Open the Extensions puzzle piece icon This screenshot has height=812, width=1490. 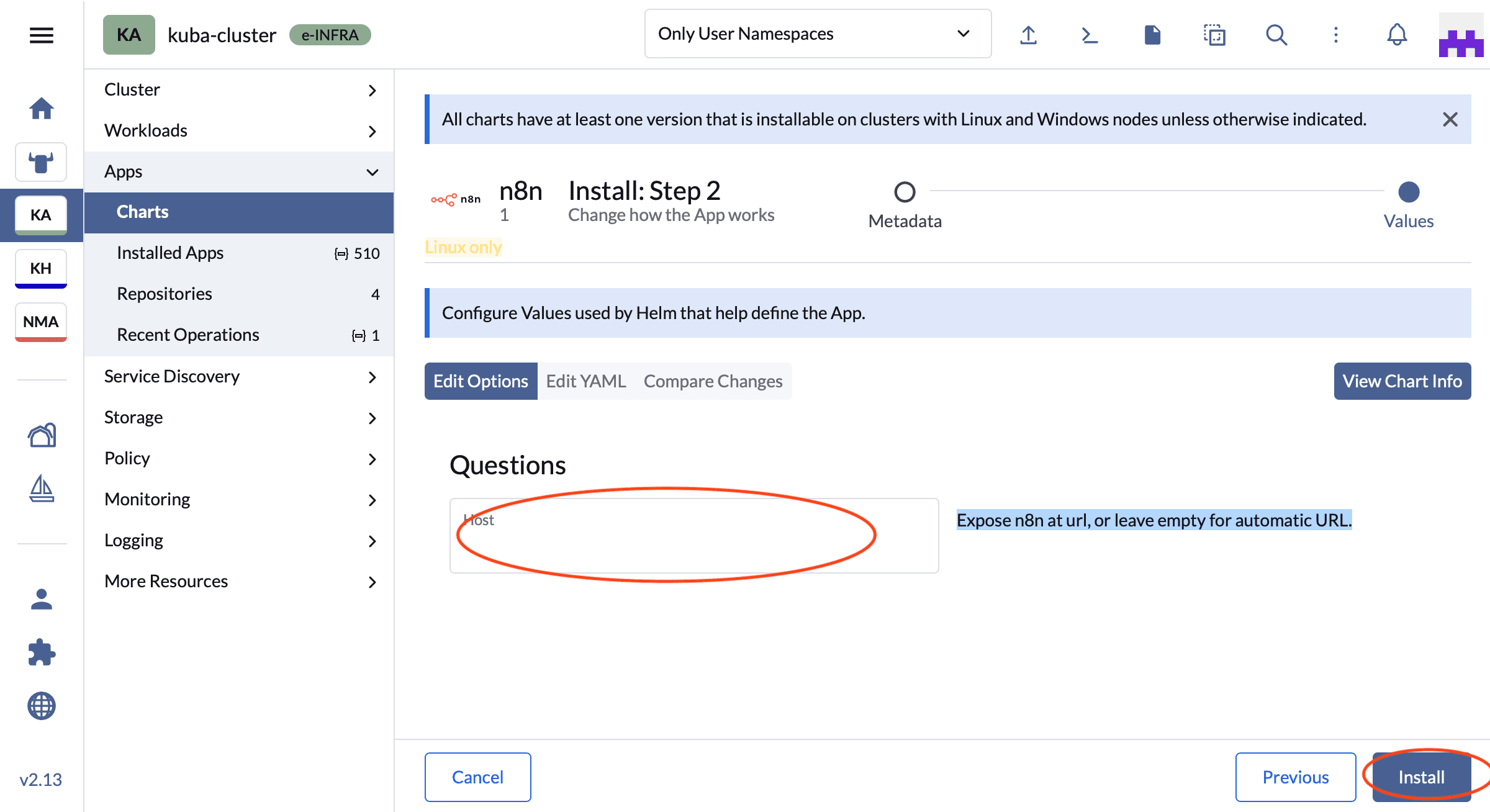[x=41, y=652]
